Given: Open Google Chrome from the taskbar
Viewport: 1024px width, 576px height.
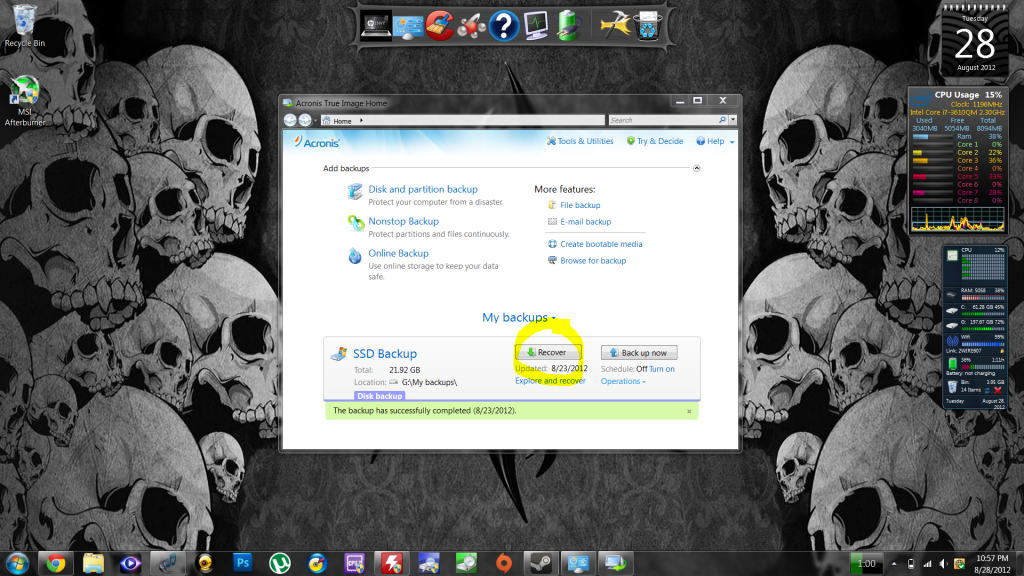Looking at the screenshot, I should (x=56, y=564).
